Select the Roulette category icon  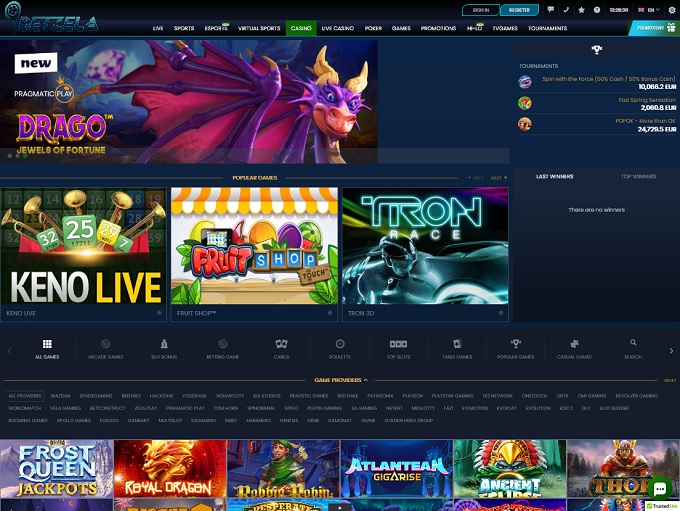[340, 347]
